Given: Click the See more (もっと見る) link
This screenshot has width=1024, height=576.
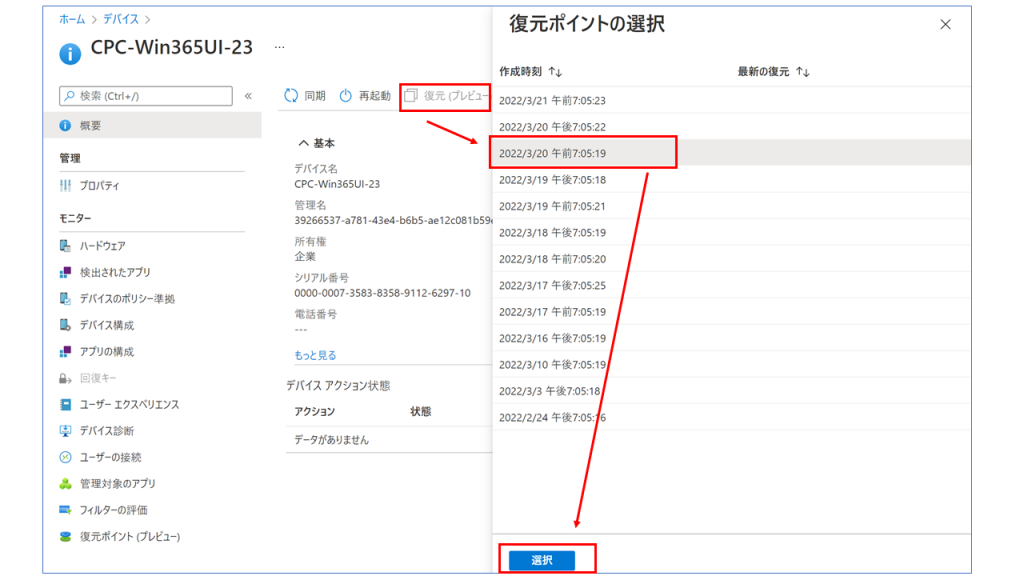Looking at the screenshot, I should coord(315,355).
